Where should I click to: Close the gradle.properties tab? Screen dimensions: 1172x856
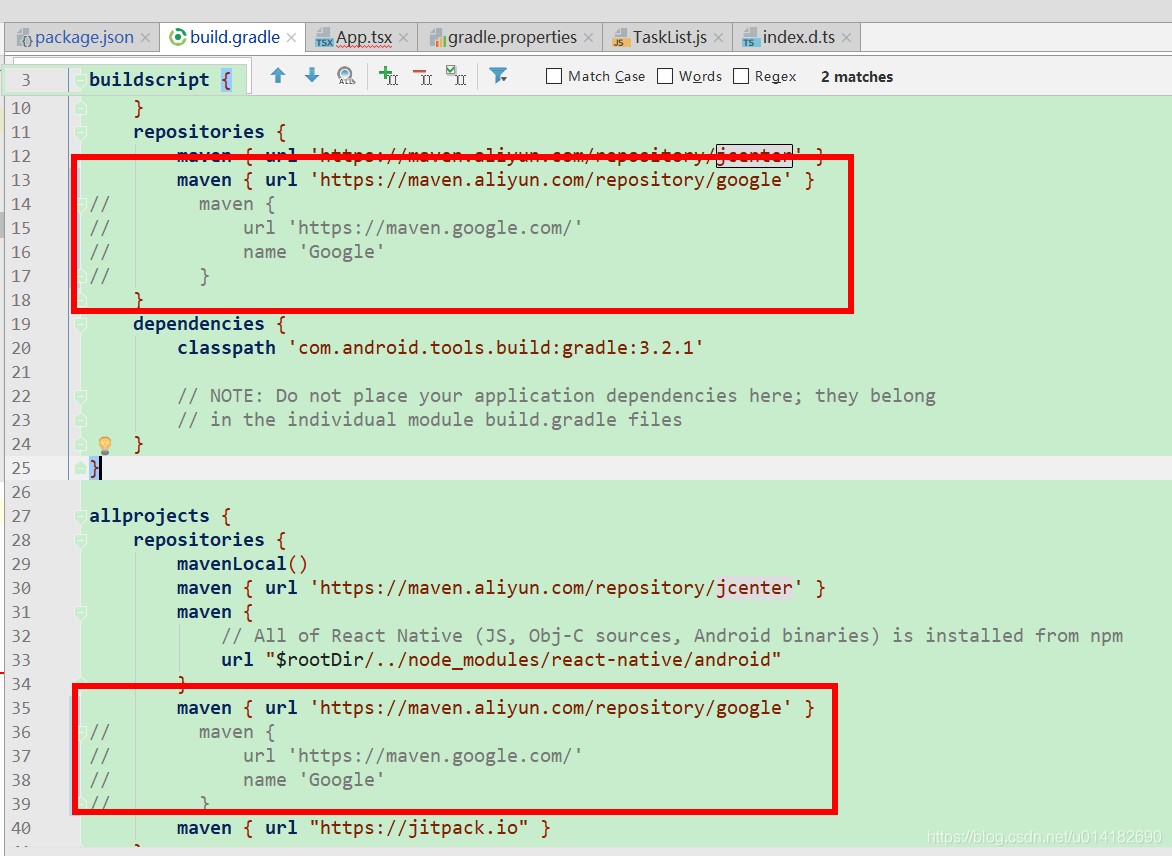pyautogui.click(x=588, y=37)
